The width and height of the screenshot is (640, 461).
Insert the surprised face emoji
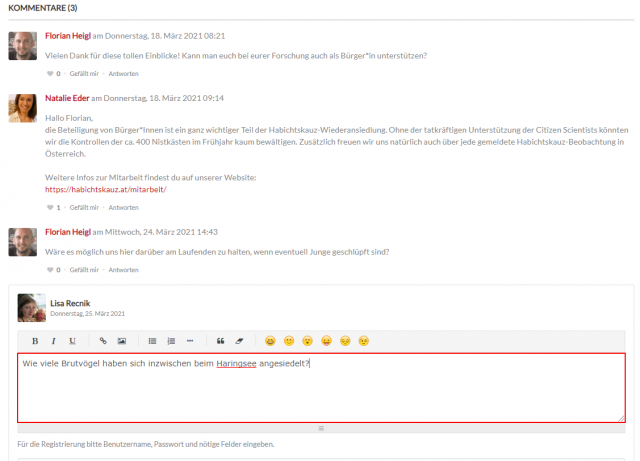(x=308, y=341)
